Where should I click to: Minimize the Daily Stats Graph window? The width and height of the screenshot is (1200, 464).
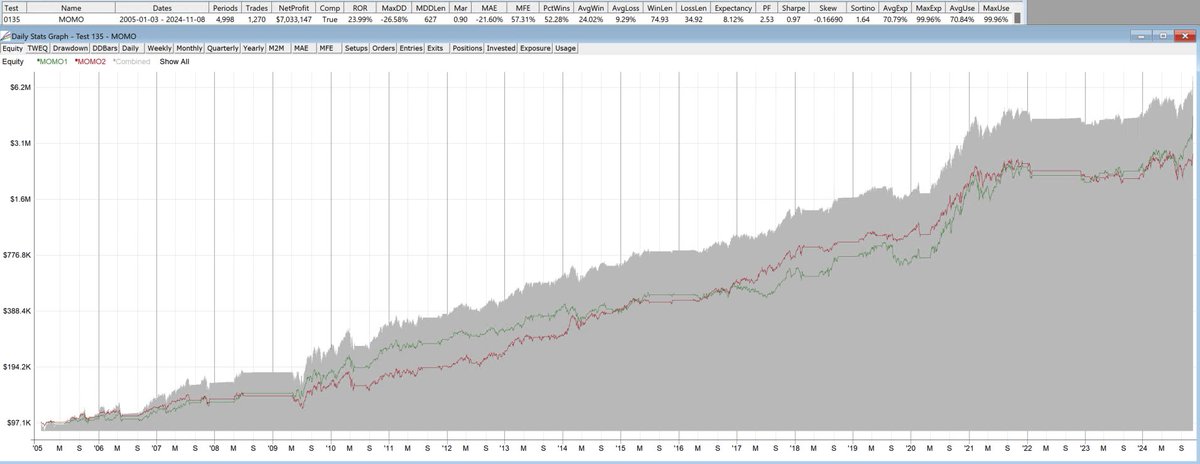(x=1141, y=36)
